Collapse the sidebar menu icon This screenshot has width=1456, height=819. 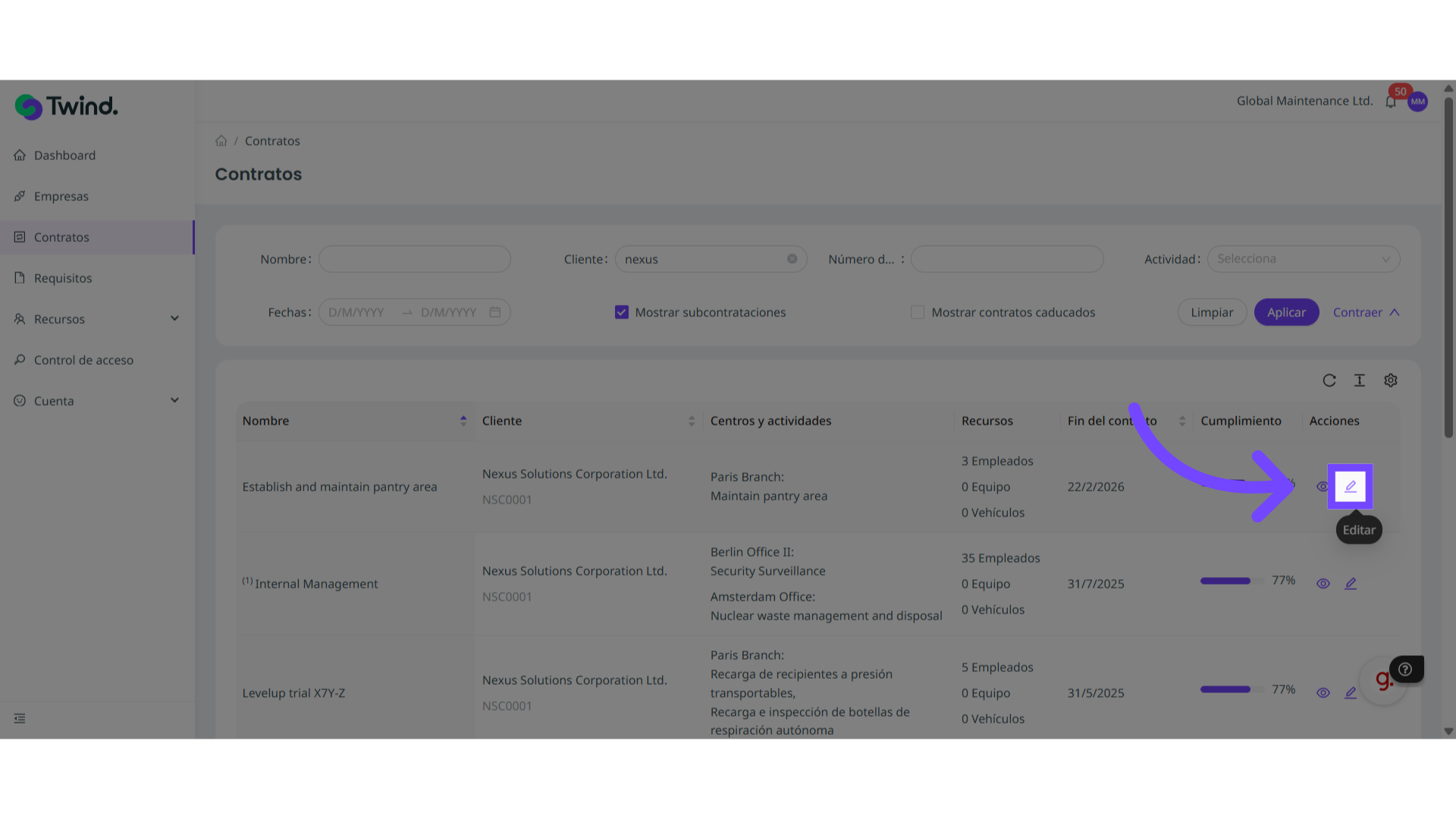click(20, 718)
